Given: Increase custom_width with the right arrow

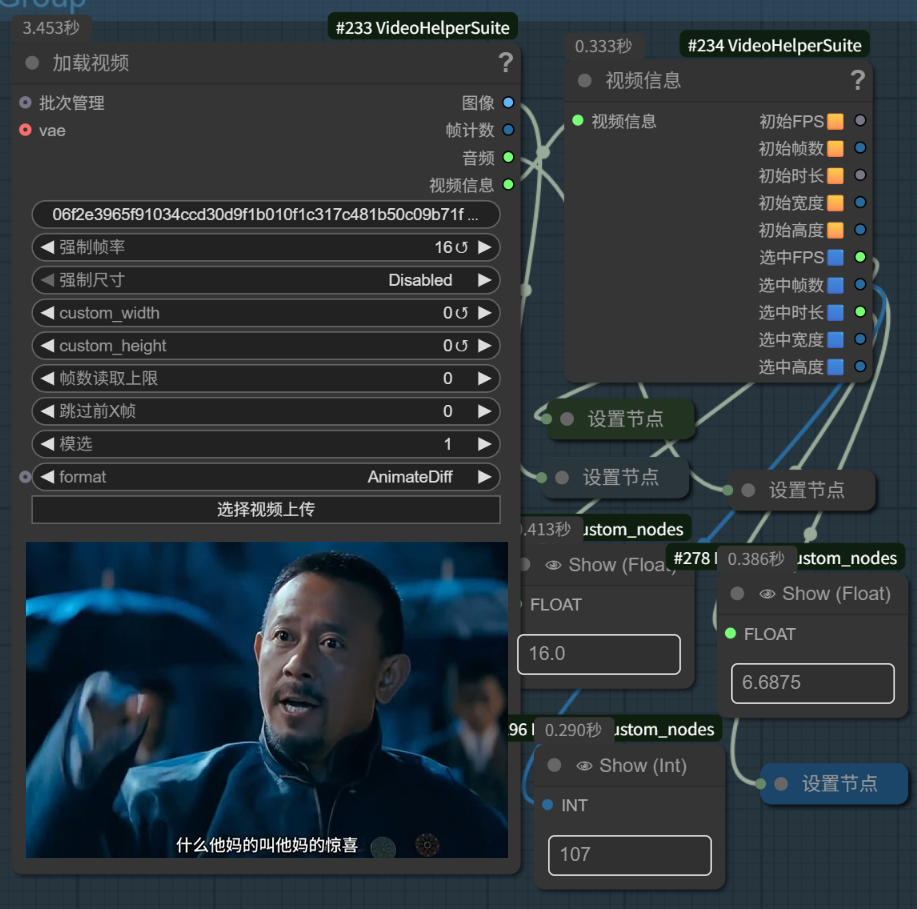Looking at the screenshot, I should (484, 313).
